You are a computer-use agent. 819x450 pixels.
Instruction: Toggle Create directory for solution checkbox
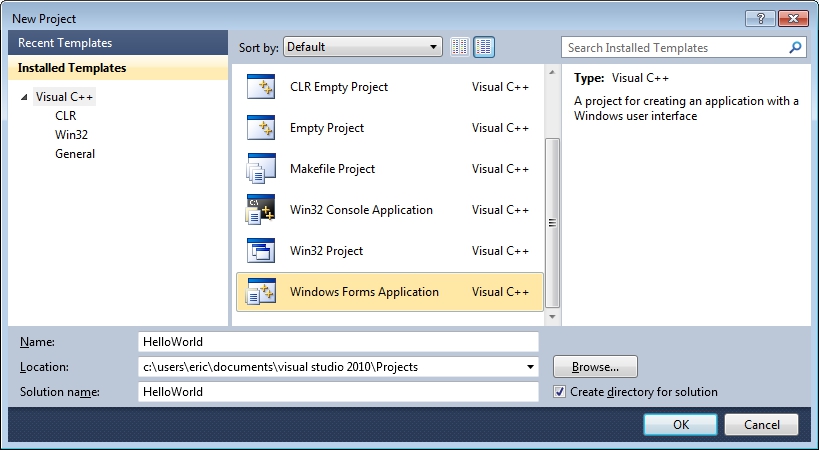(x=560, y=392)
